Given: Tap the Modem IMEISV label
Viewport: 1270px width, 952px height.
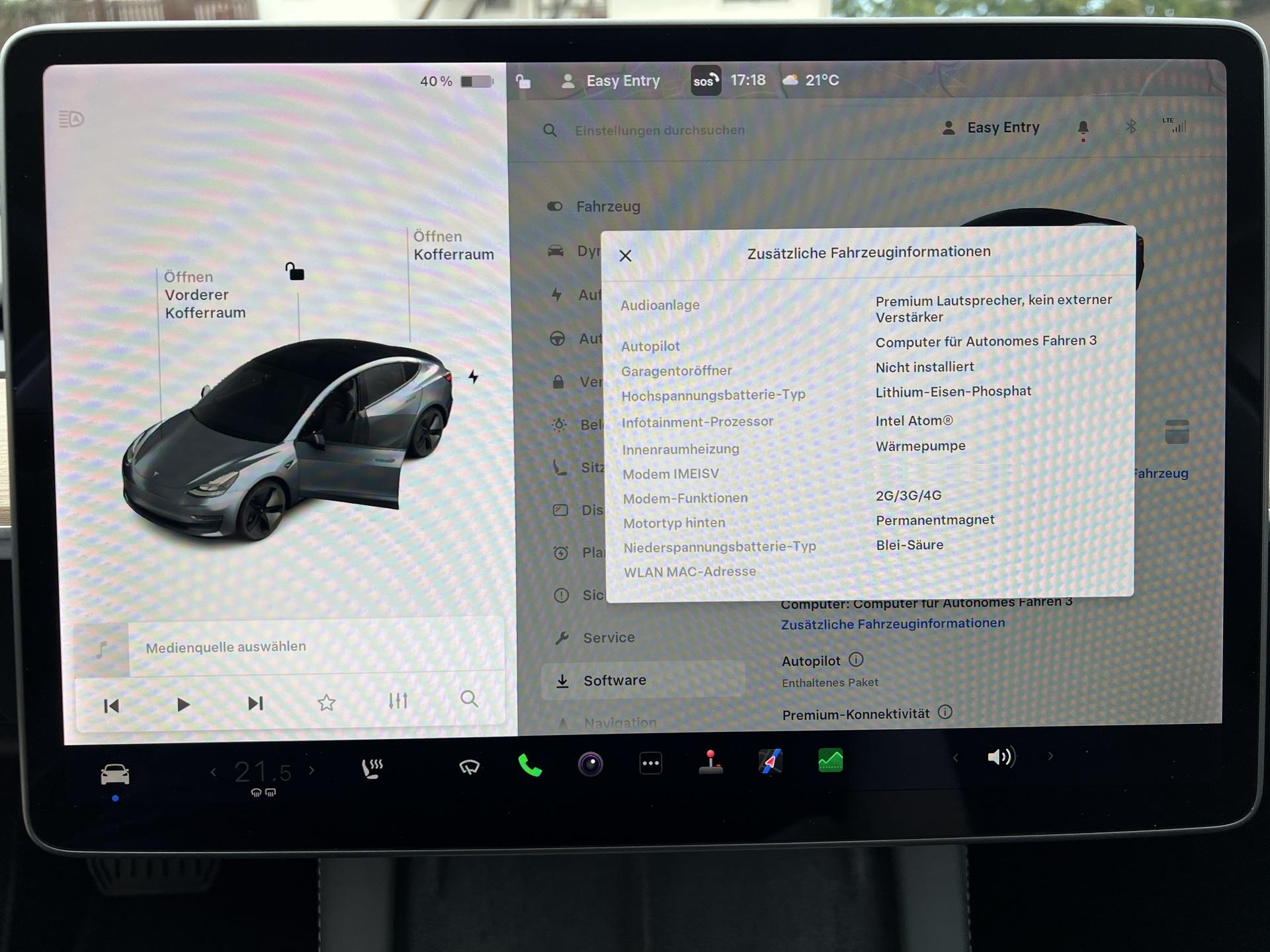Looking at the screenshot, I should 670,474.
